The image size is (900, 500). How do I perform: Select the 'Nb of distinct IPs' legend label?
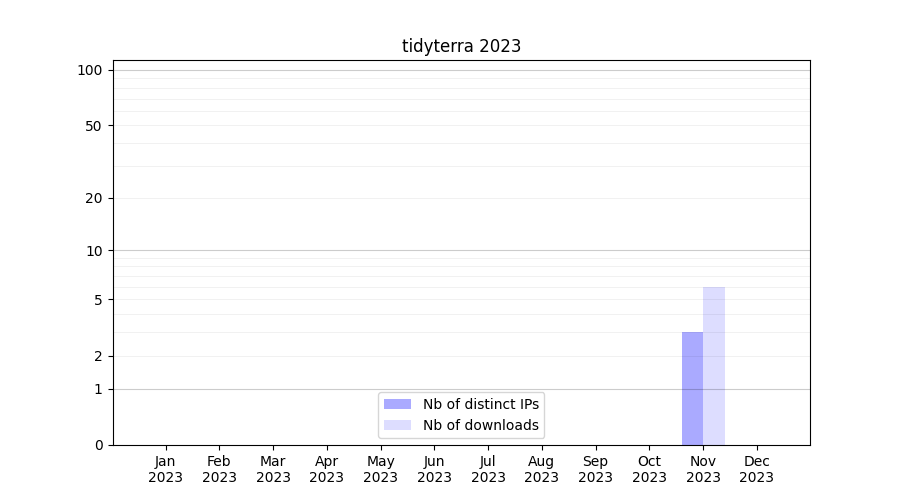480,404
